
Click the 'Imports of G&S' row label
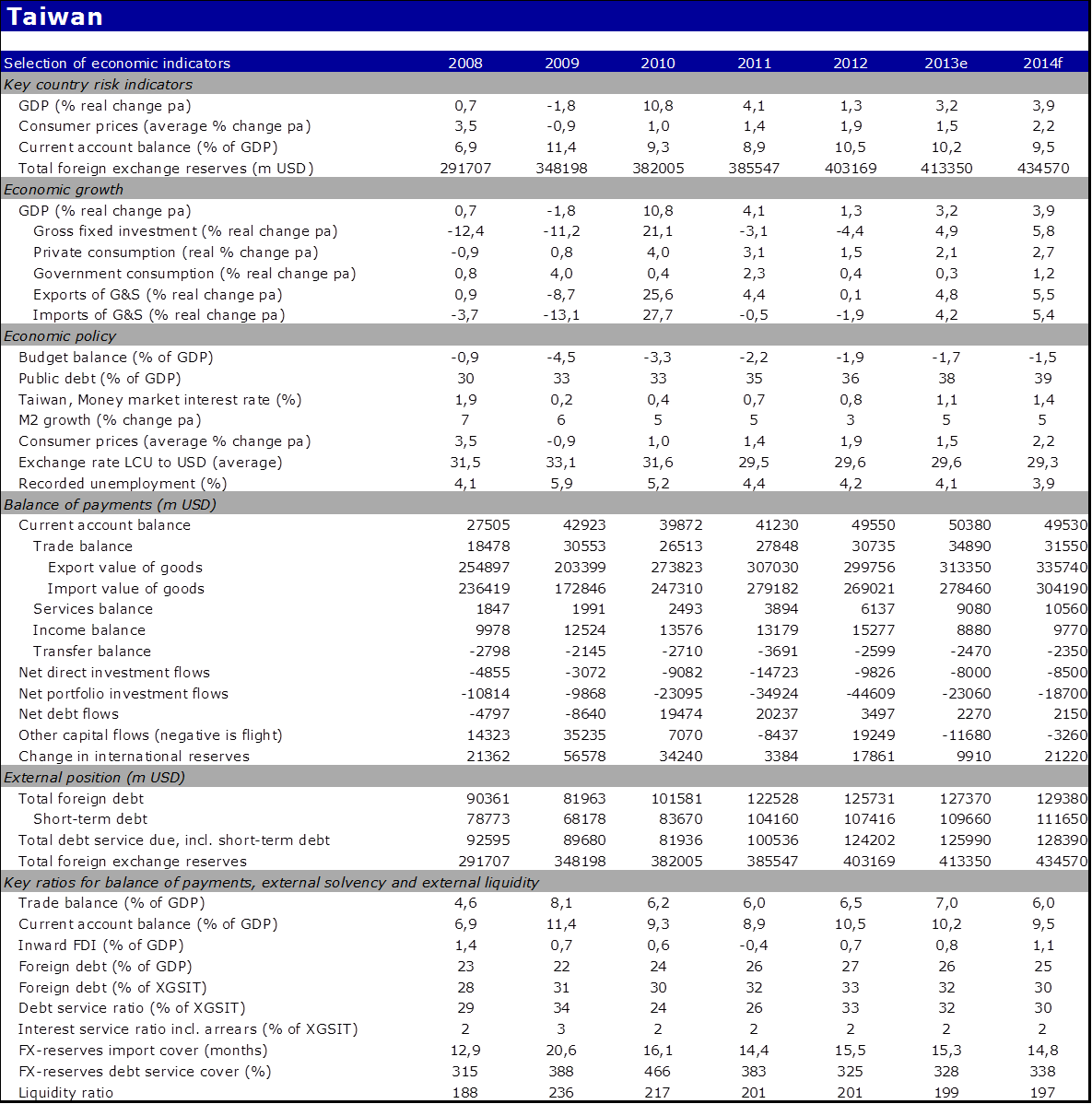[159, 315]
